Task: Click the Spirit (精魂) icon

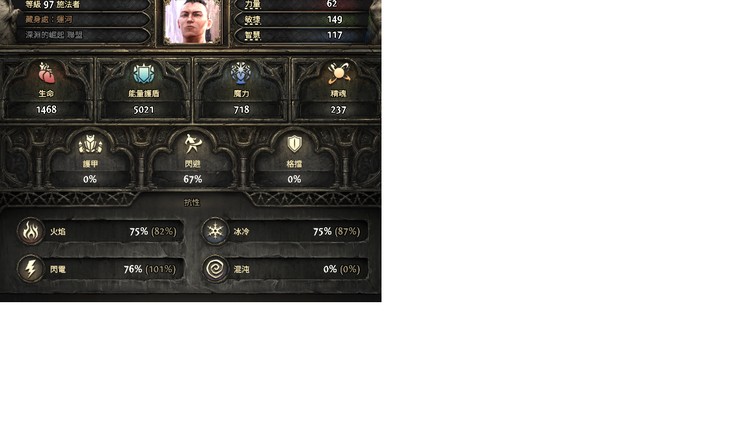Action: [338, 73]
